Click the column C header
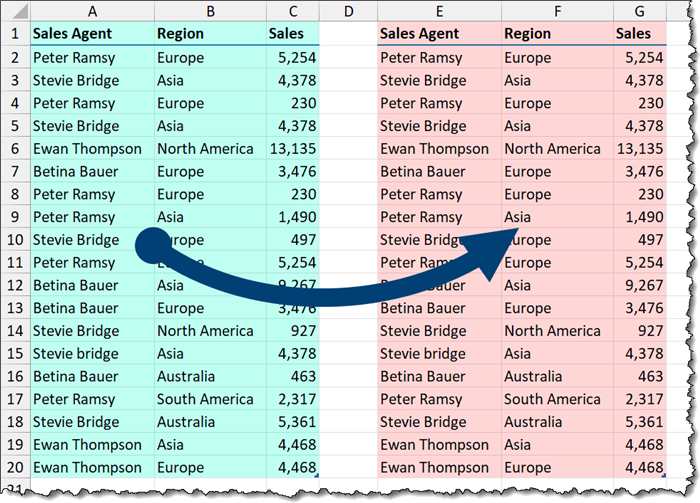Screen dimensions: 700x503 tap(292, 11)
